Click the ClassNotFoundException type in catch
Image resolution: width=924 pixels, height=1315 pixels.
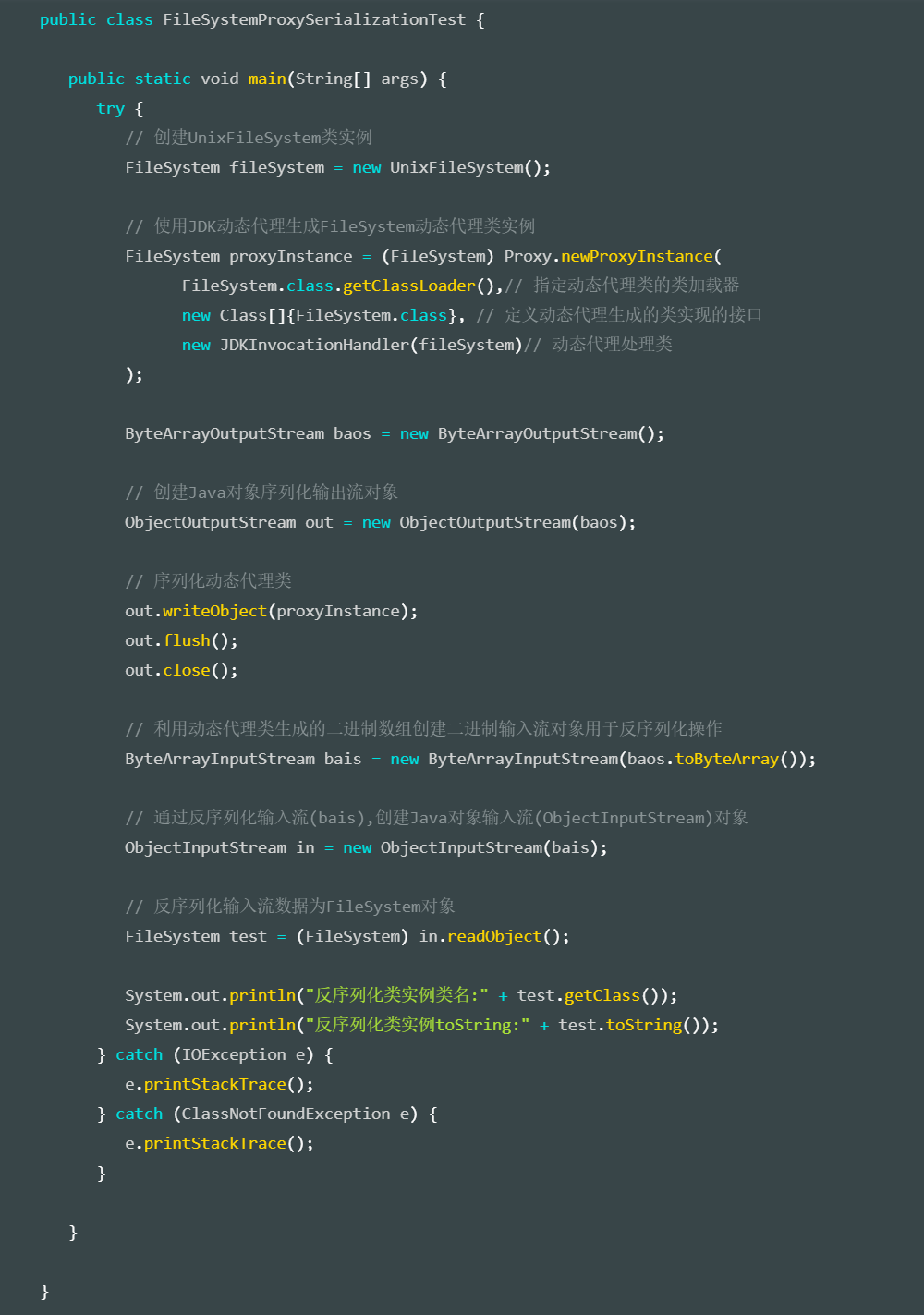[286, 1114]
